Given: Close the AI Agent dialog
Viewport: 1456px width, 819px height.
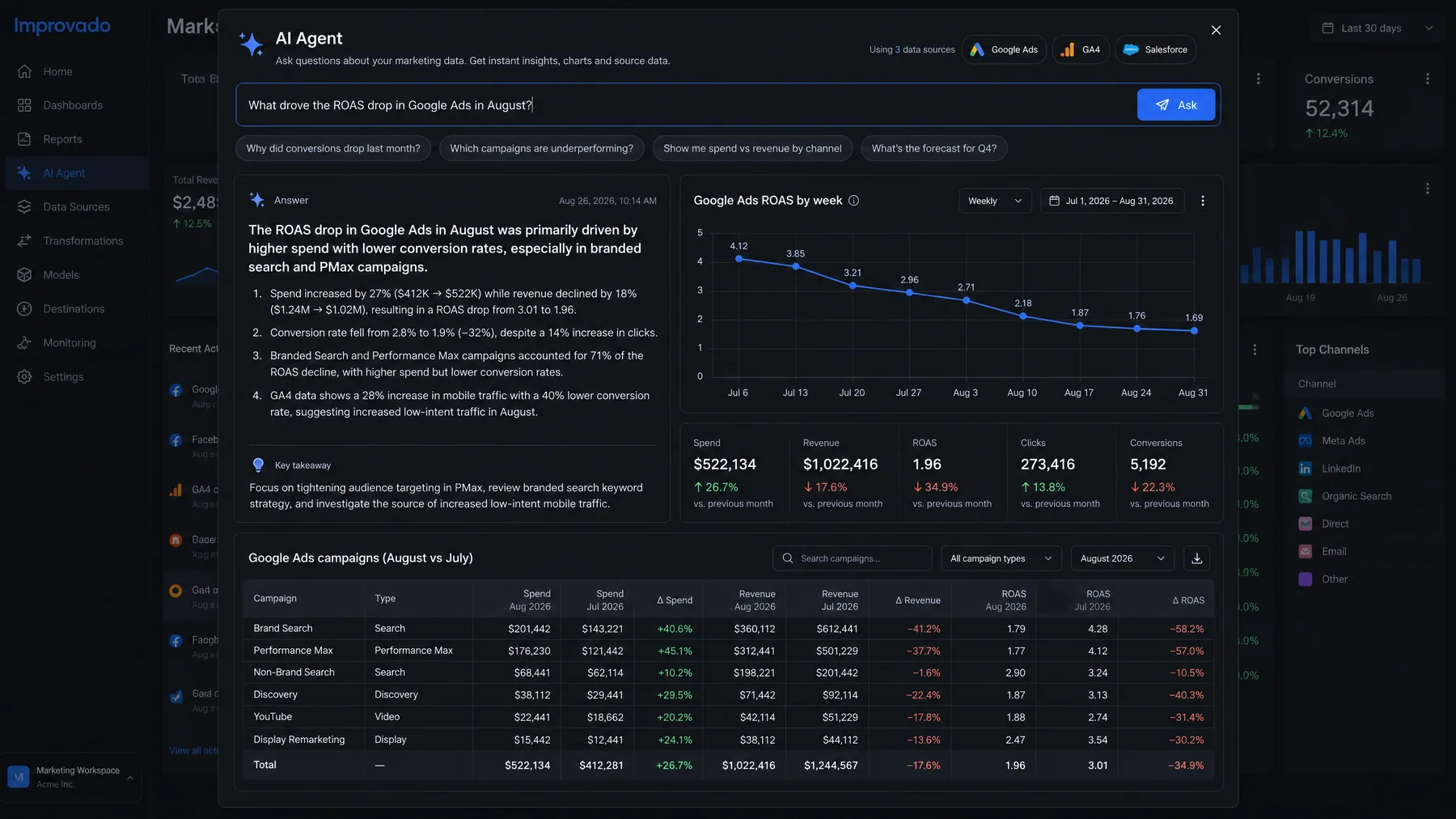Looking at the screenshot, I should tap(1216, 30).
